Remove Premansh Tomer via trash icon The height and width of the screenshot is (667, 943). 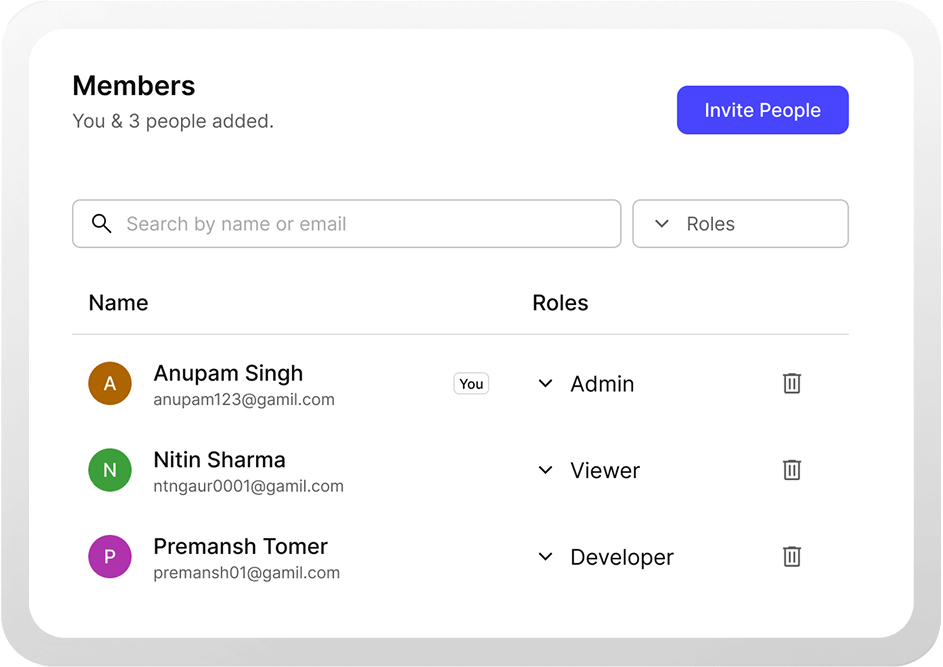tap(792, 557)
